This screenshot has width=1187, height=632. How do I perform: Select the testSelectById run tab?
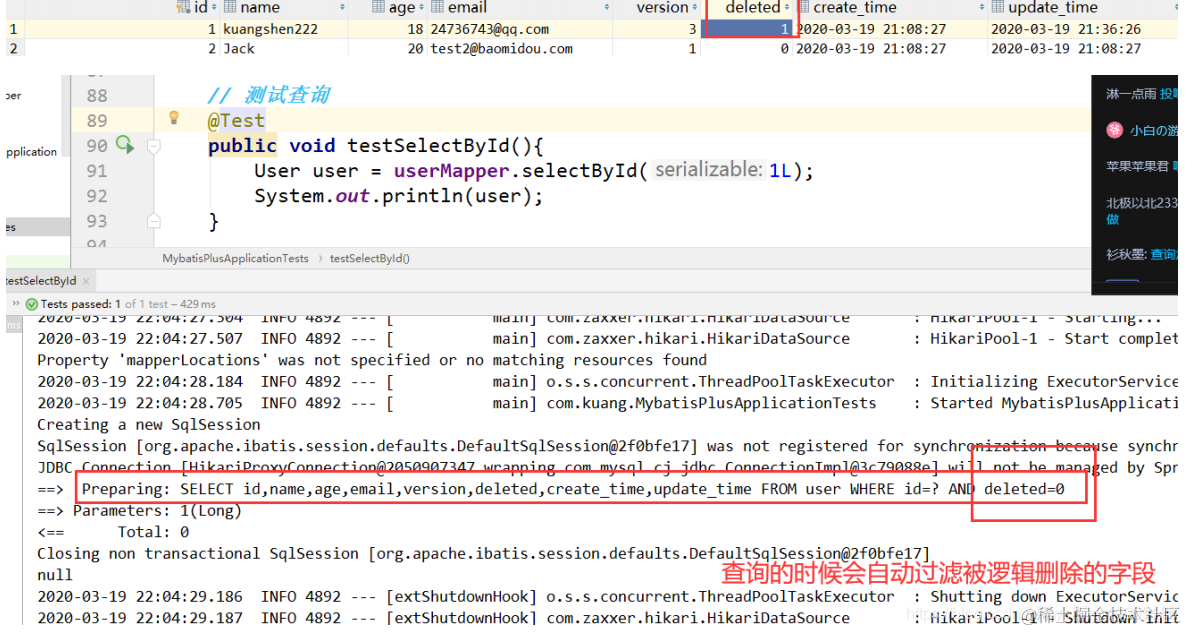click(40, 281)
